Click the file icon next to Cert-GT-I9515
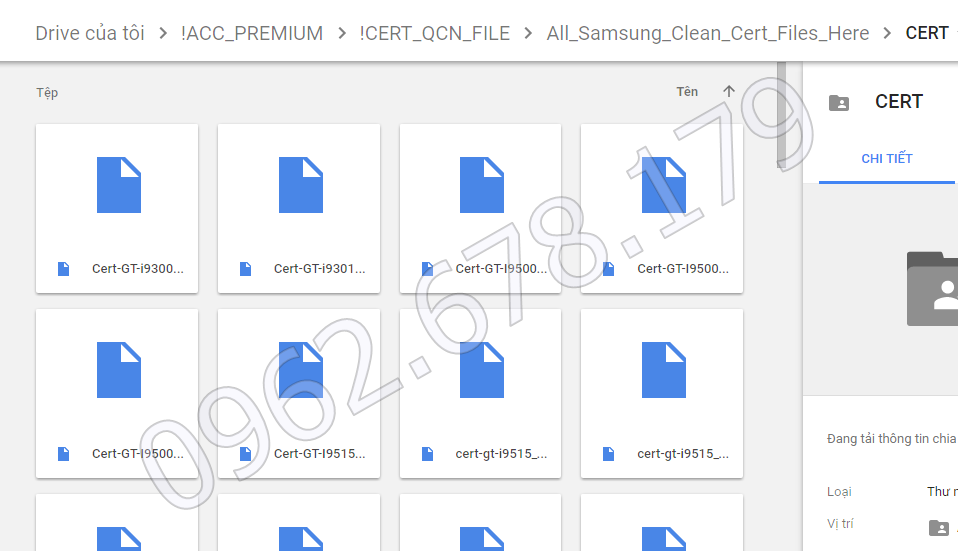 [246, 454]
